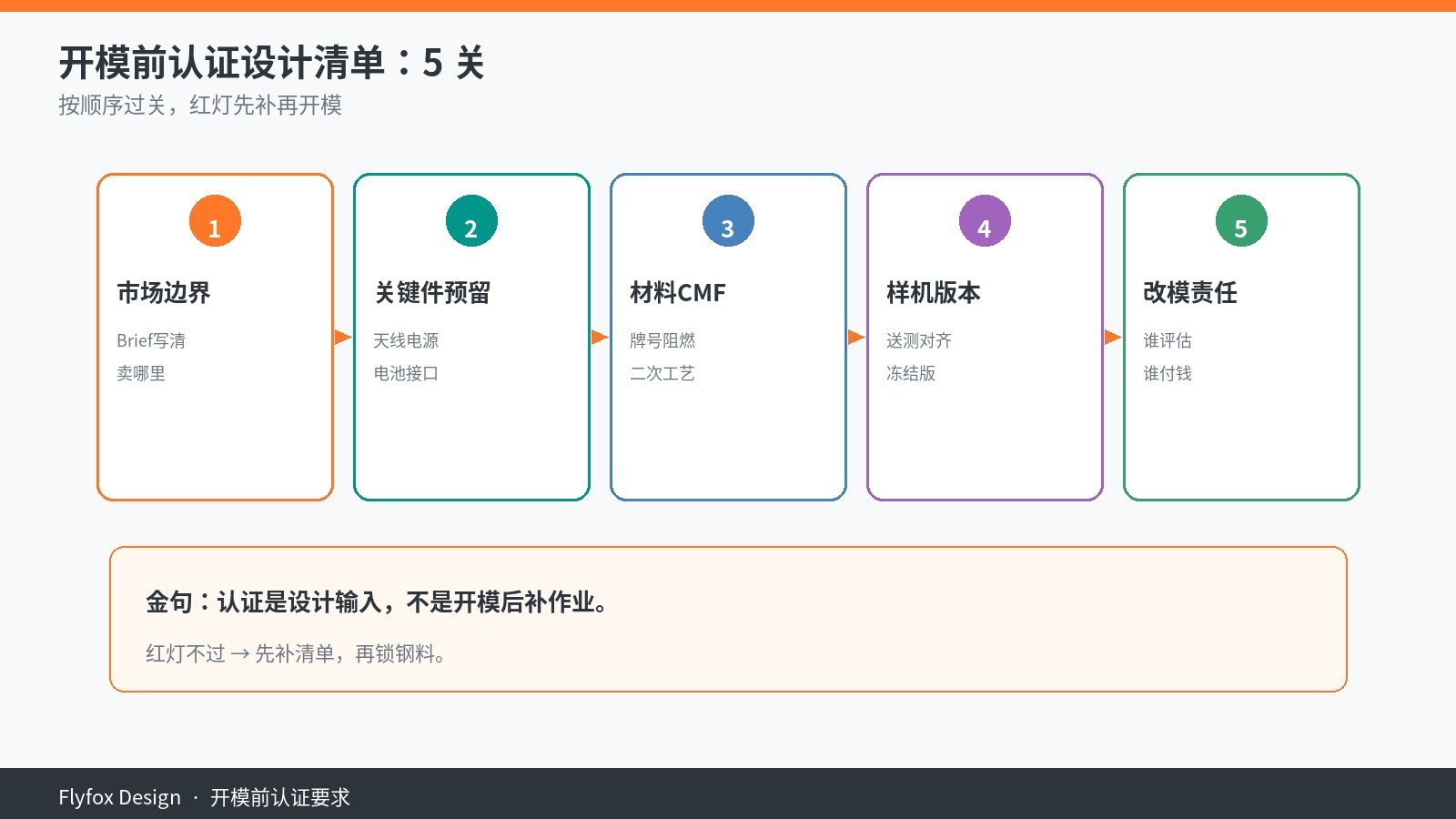This screenshot has height=819, width=1456.
Task: Click the footer text Flyfox Design
Action: [119, 797]
